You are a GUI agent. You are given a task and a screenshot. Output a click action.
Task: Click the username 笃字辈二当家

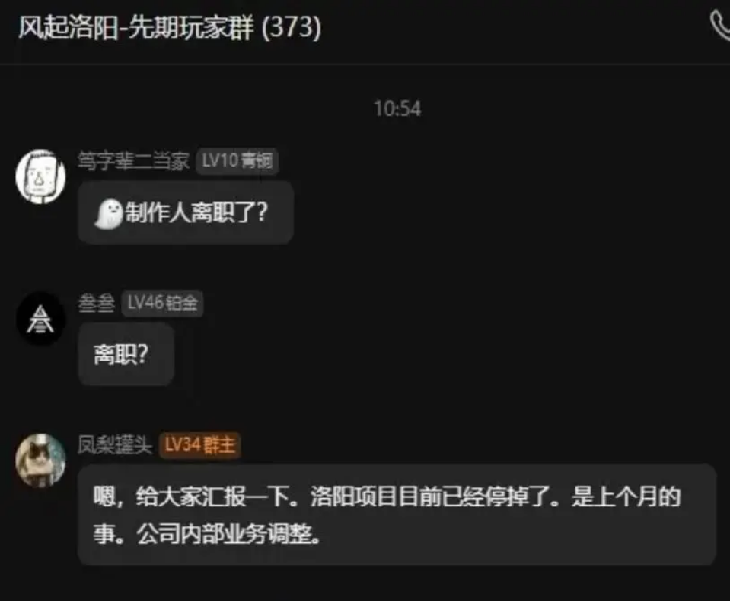tap(134, 161)
